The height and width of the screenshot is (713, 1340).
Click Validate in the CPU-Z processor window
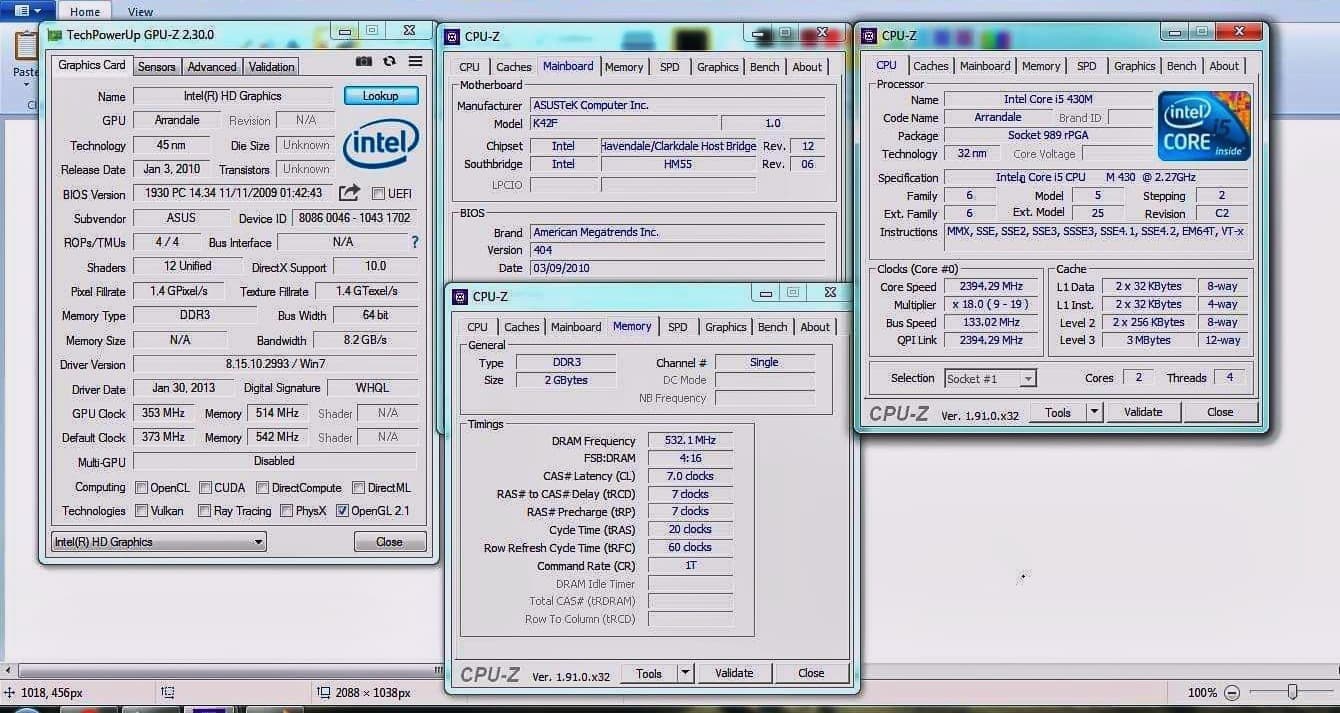click(1142, 412)
